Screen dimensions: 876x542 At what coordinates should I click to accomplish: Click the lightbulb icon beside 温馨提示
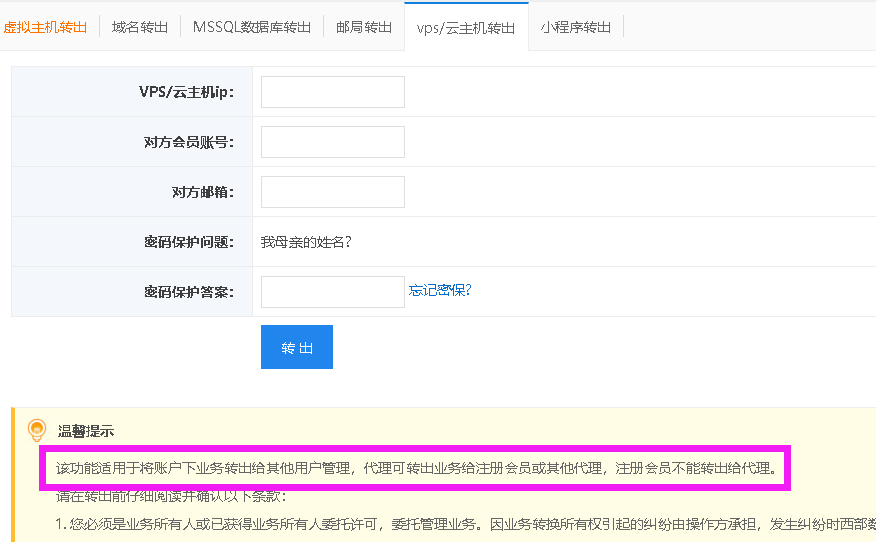pos(37,430)
